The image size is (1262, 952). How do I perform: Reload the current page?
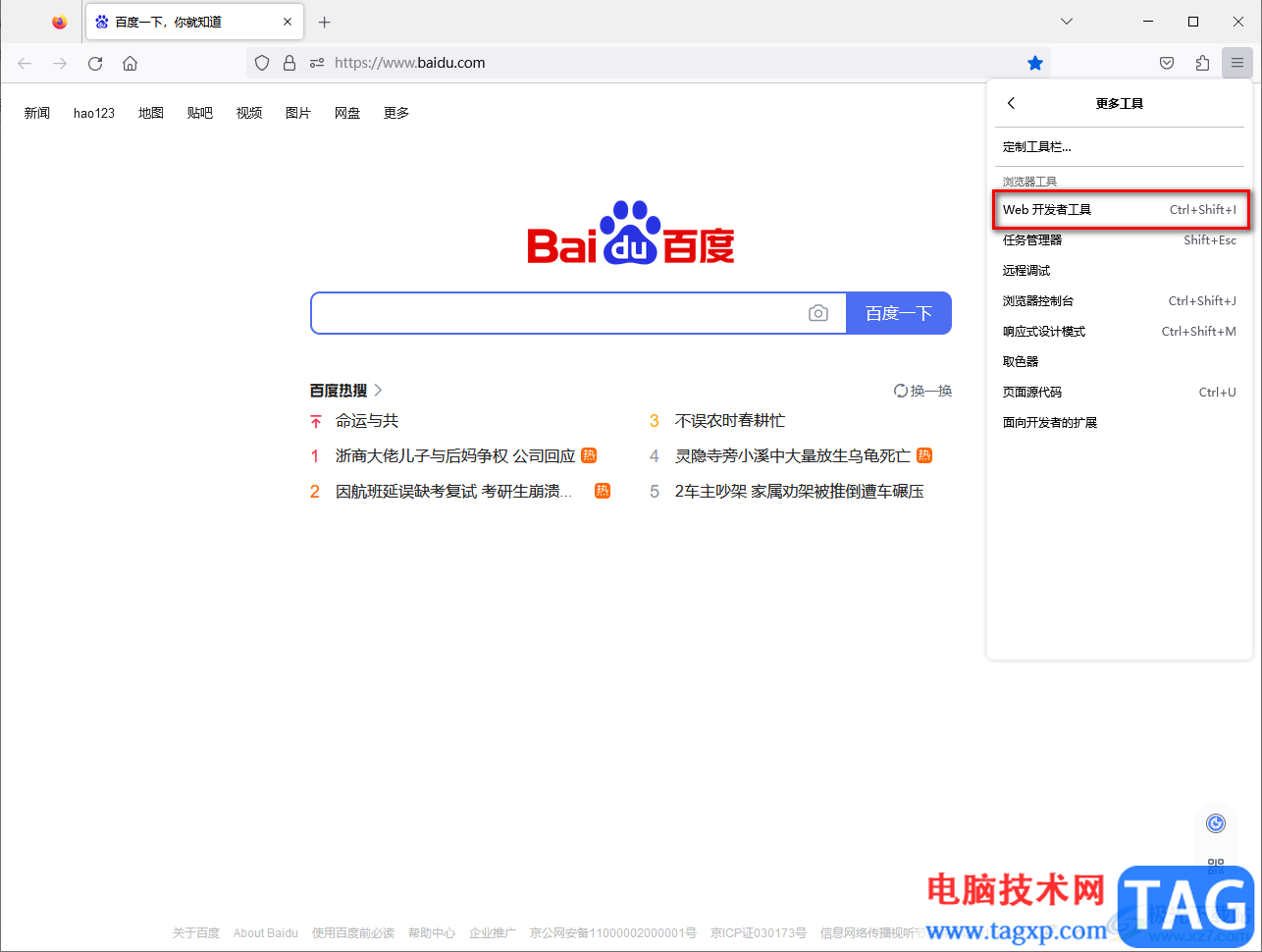[x=95, y=63]
